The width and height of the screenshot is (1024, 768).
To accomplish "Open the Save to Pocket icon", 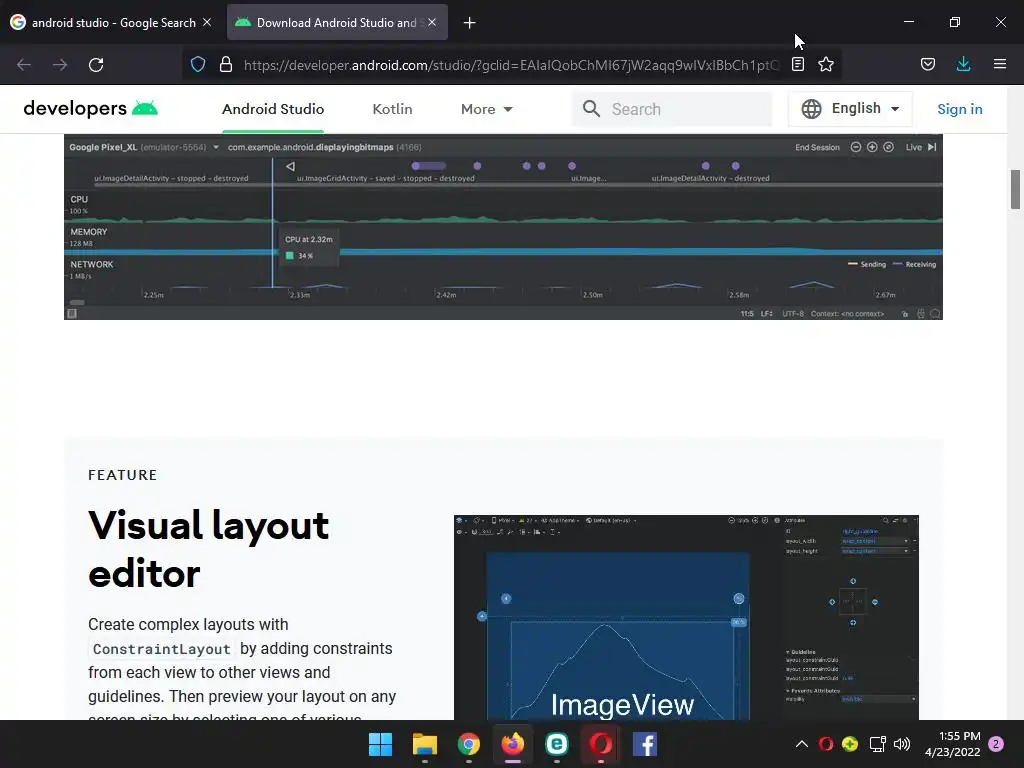I will pyautogui.click(x=928, y=64).
